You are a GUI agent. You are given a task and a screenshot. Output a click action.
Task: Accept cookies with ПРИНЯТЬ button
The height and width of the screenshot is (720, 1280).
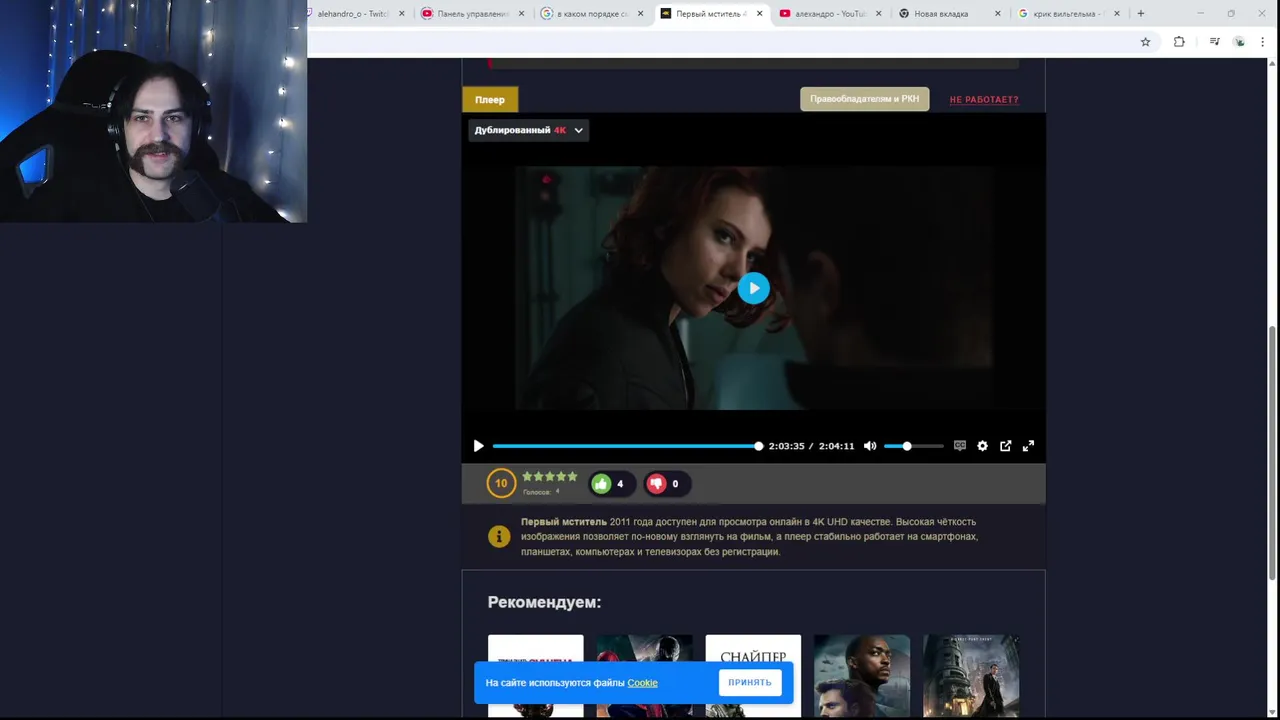coord(750,682)
